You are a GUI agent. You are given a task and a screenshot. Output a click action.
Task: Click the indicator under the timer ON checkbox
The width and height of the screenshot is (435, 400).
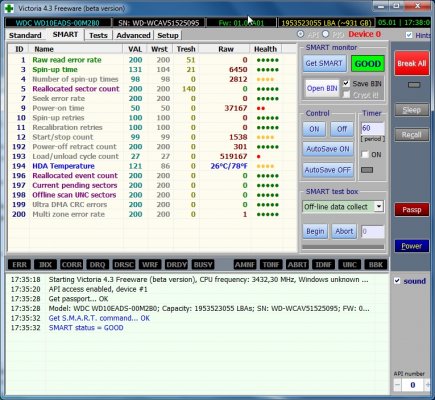(x=367, y=170)
